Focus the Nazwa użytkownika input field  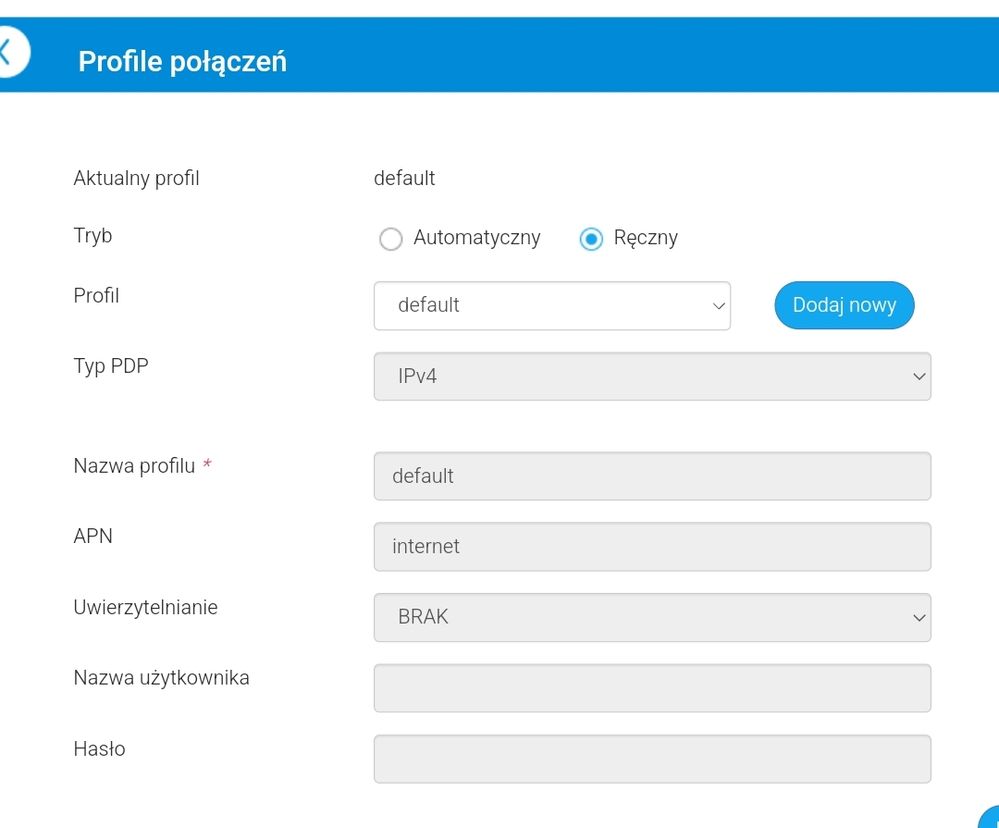pyautogui.click(x=652, y=688)
